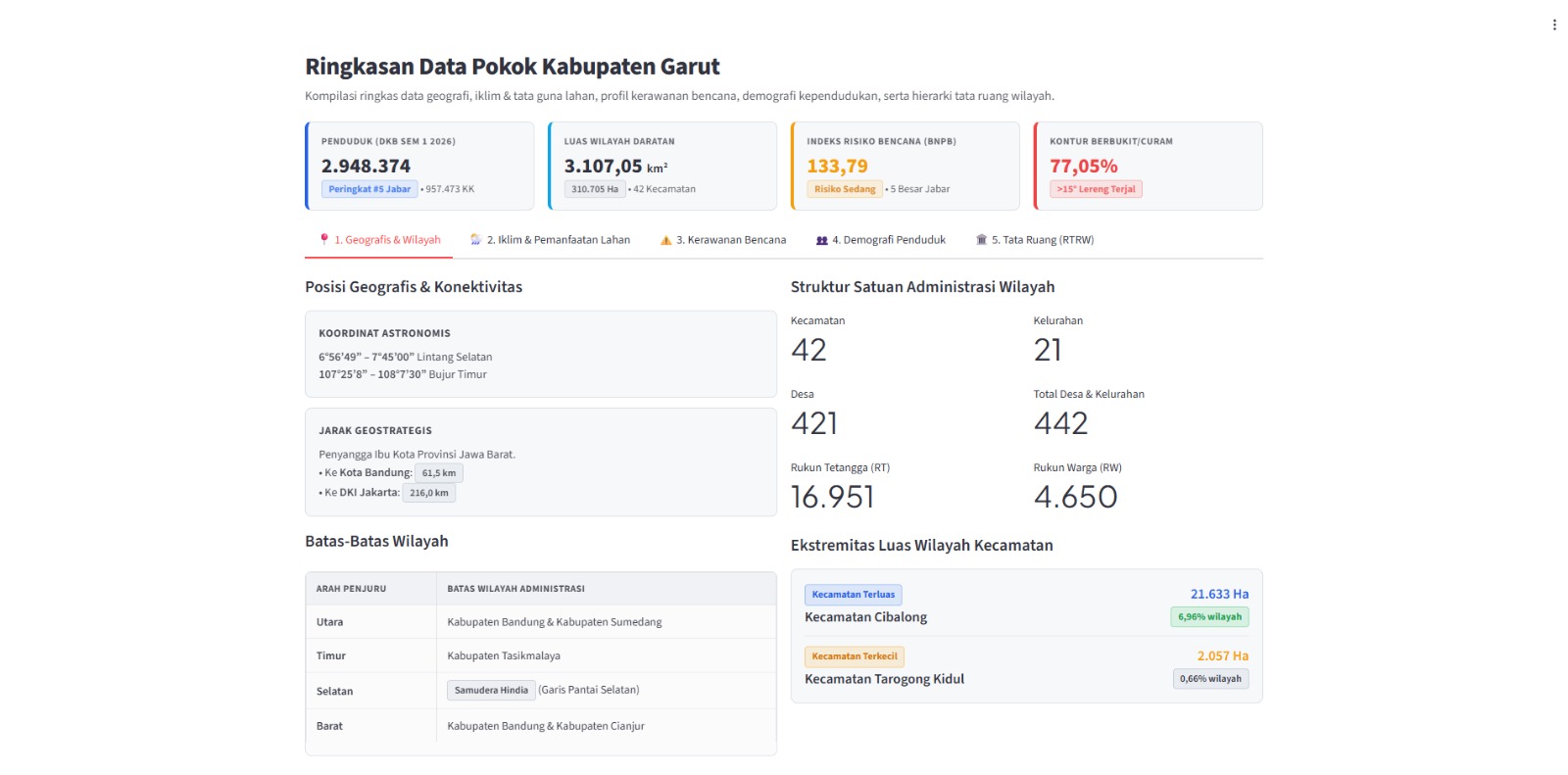Switch to the Geografis & Wilayah tab
This screenshot has height=775, width=1568.
tap(378, 240)
